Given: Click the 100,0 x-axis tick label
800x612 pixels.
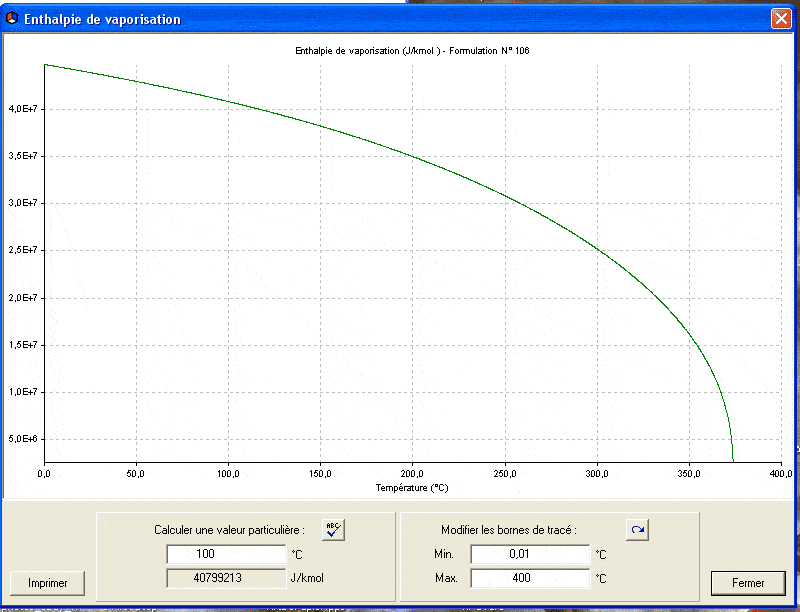Looking at the screenshot, I should click(228, 474).
